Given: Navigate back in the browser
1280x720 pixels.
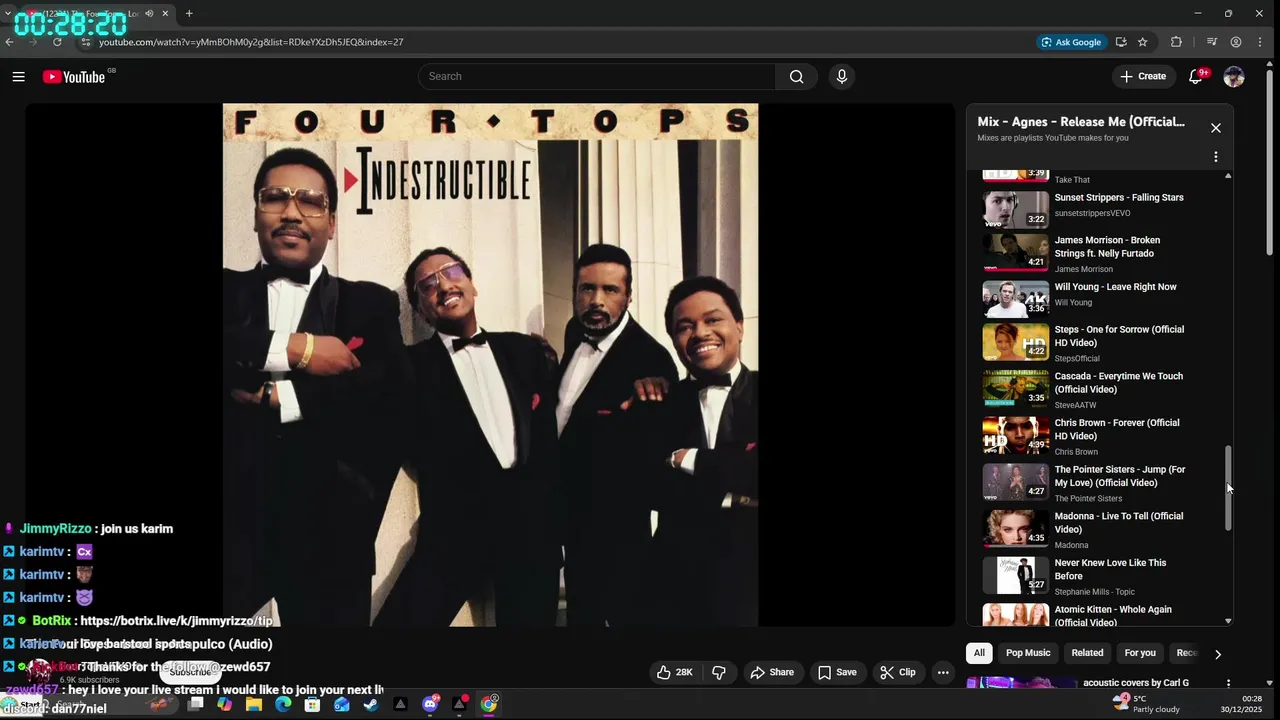Looking at the screenshot, I should pos(10,42).
